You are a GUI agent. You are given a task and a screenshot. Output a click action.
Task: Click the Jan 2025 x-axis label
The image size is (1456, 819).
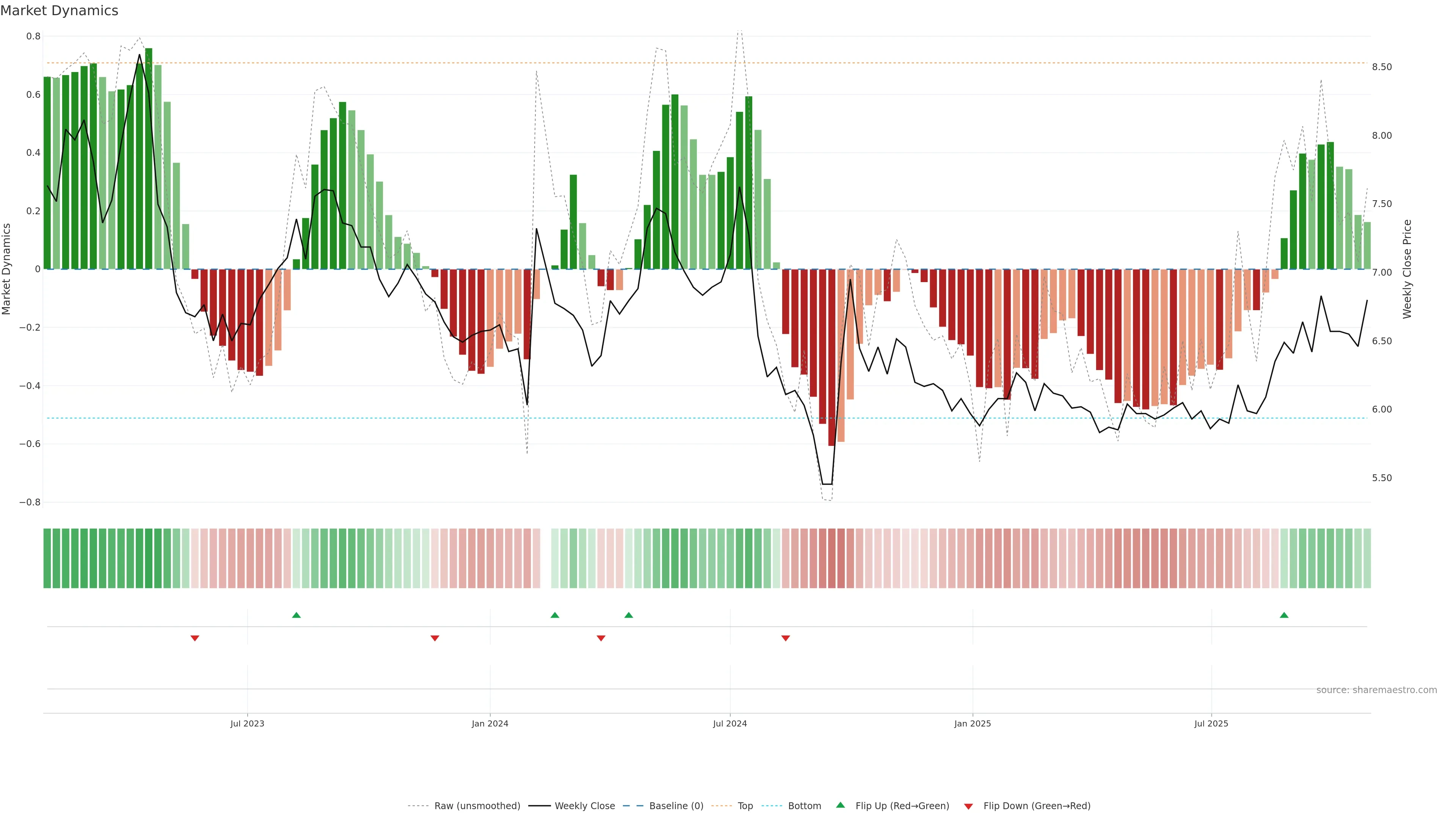972,723
